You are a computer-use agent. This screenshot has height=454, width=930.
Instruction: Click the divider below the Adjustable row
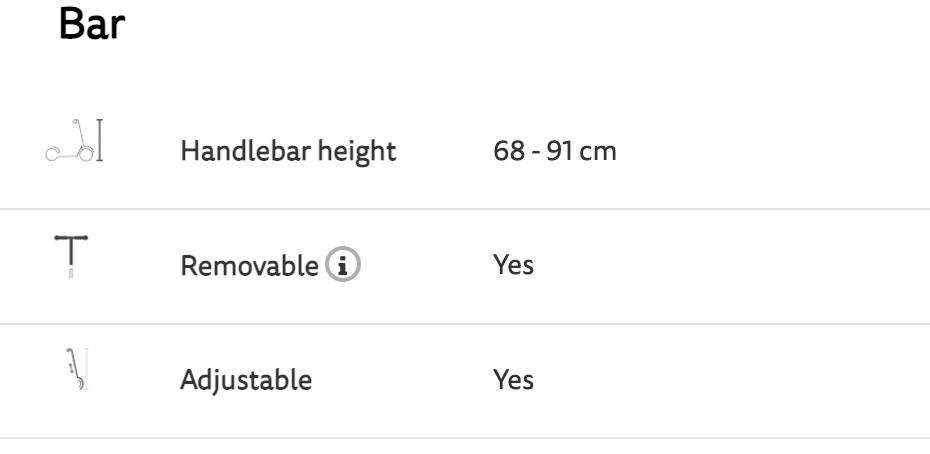coord(465,438)
